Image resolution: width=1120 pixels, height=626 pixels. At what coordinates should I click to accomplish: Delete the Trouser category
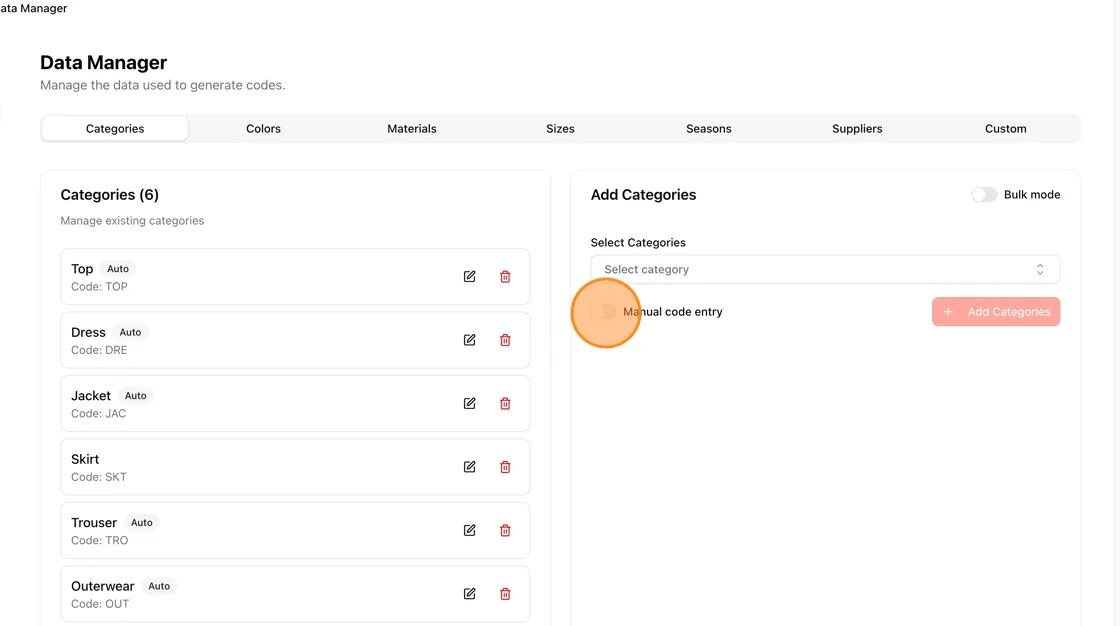pos(505,530)
